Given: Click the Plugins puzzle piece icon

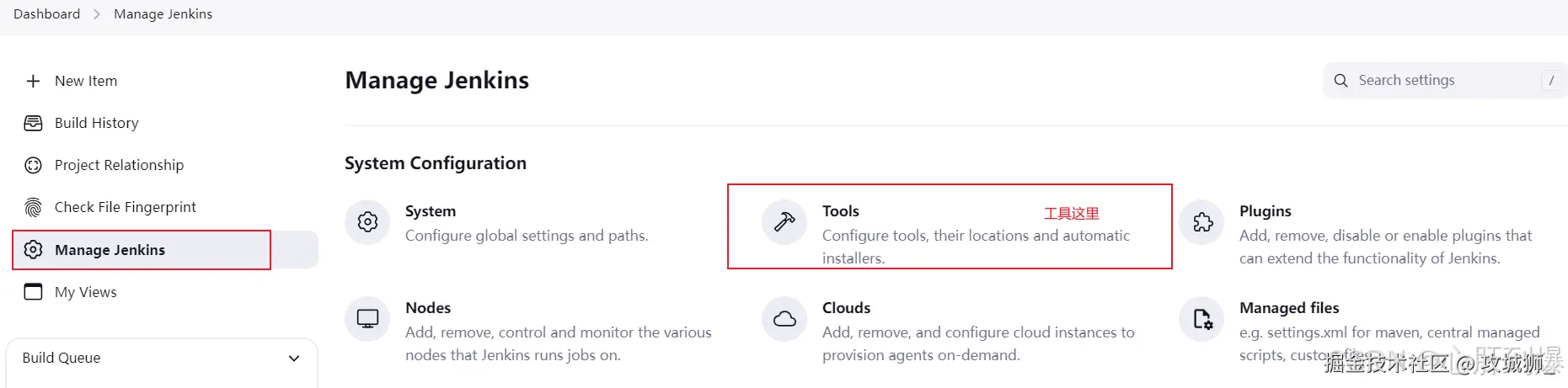Looking at the screenshot, I should pos(1202,222).
